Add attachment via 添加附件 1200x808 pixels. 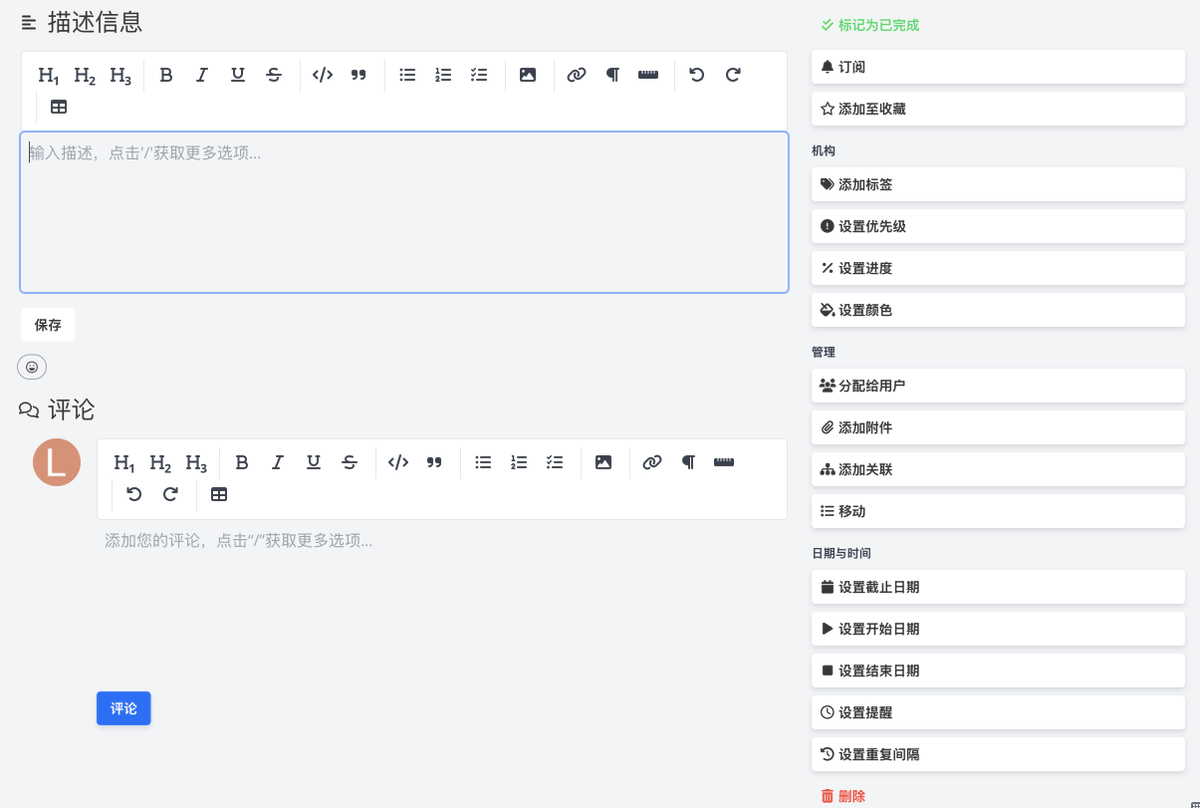998,428
